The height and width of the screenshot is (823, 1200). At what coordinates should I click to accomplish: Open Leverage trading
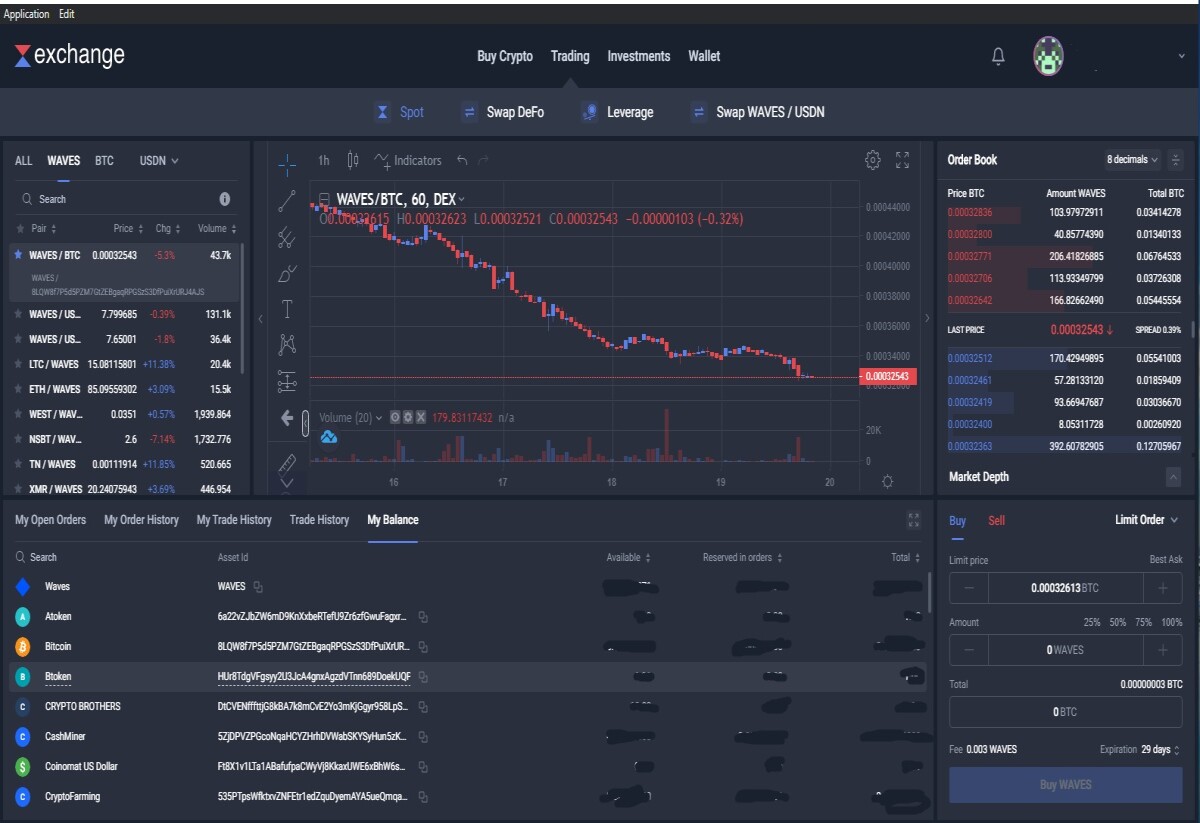[617, 112]
